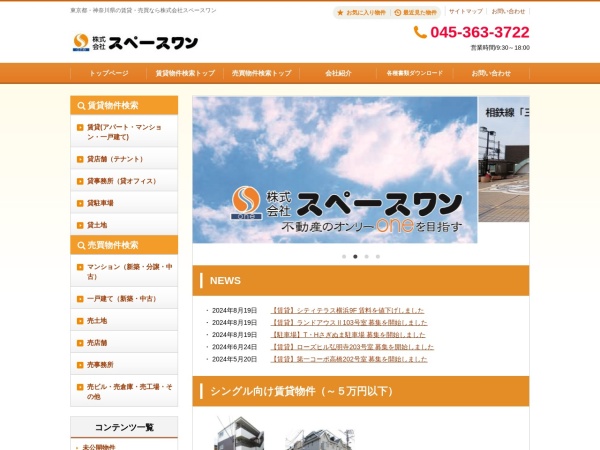The height and width of the screenshot is (450, 600).
Task: Click the magnifier icon beside 賃貸物件検索
Action: 81,106
